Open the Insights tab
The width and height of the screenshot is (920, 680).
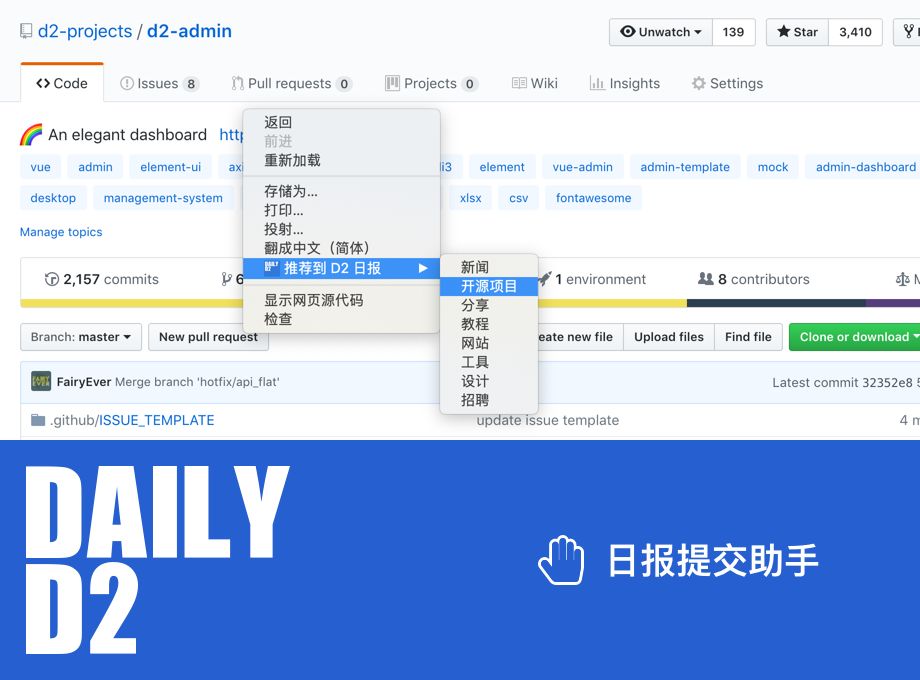(625, 83)
